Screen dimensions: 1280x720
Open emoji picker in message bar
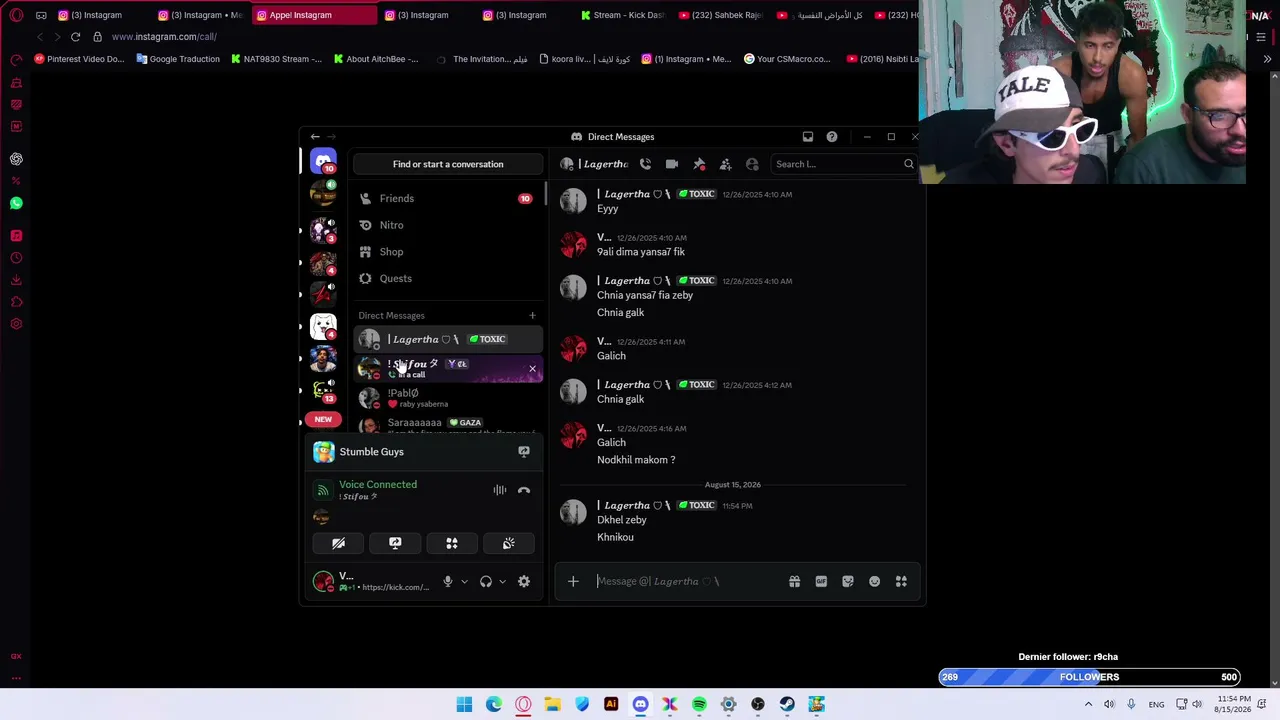tap(874, 581)
